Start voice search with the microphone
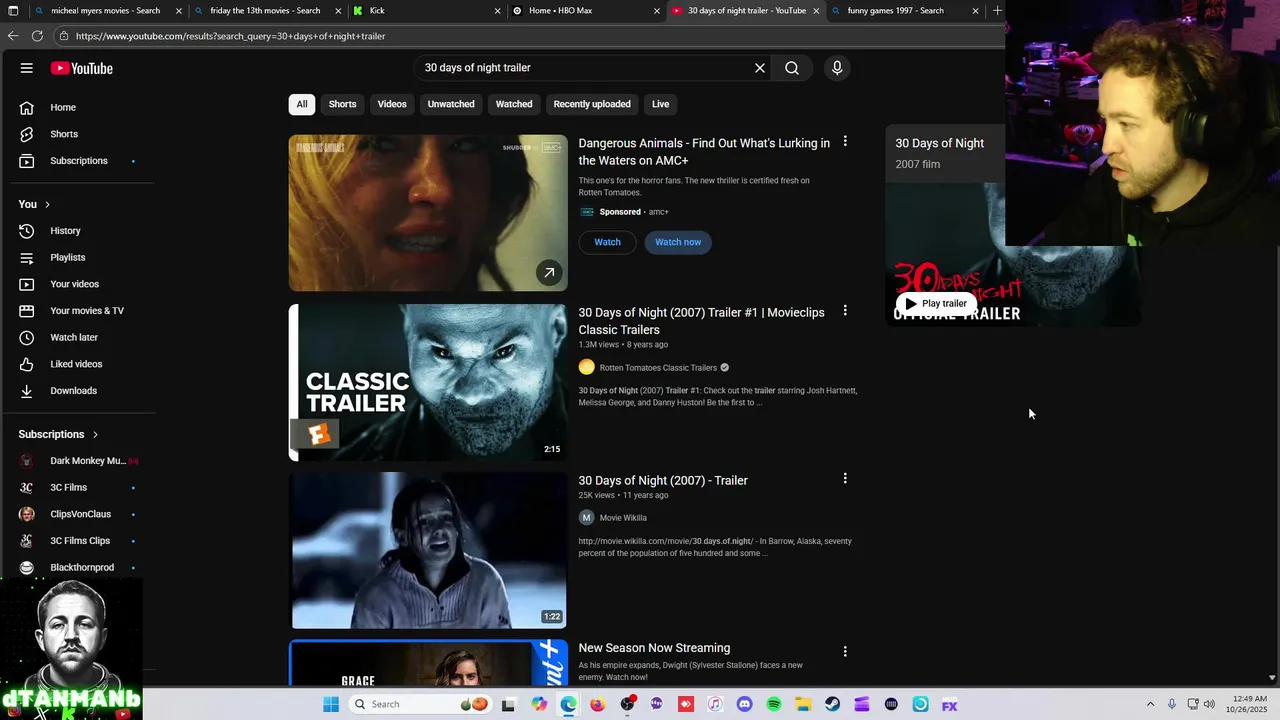This screenshot has width=1280, height=720. [x=837, y=68]
